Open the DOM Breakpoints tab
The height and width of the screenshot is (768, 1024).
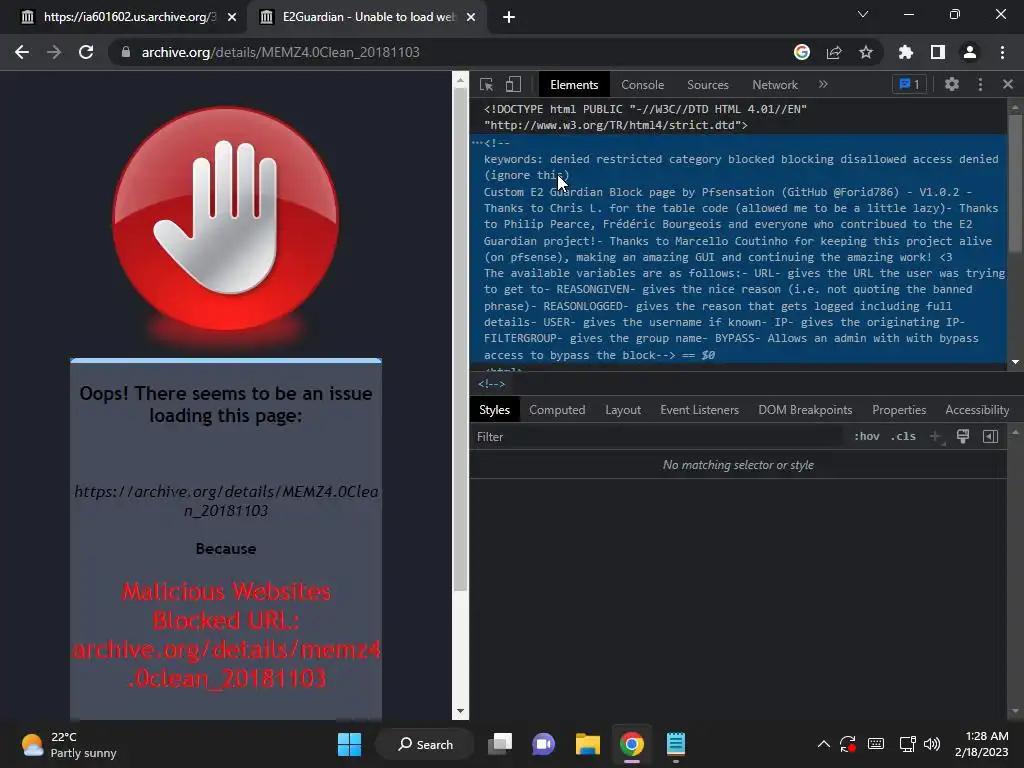(805, 410)
